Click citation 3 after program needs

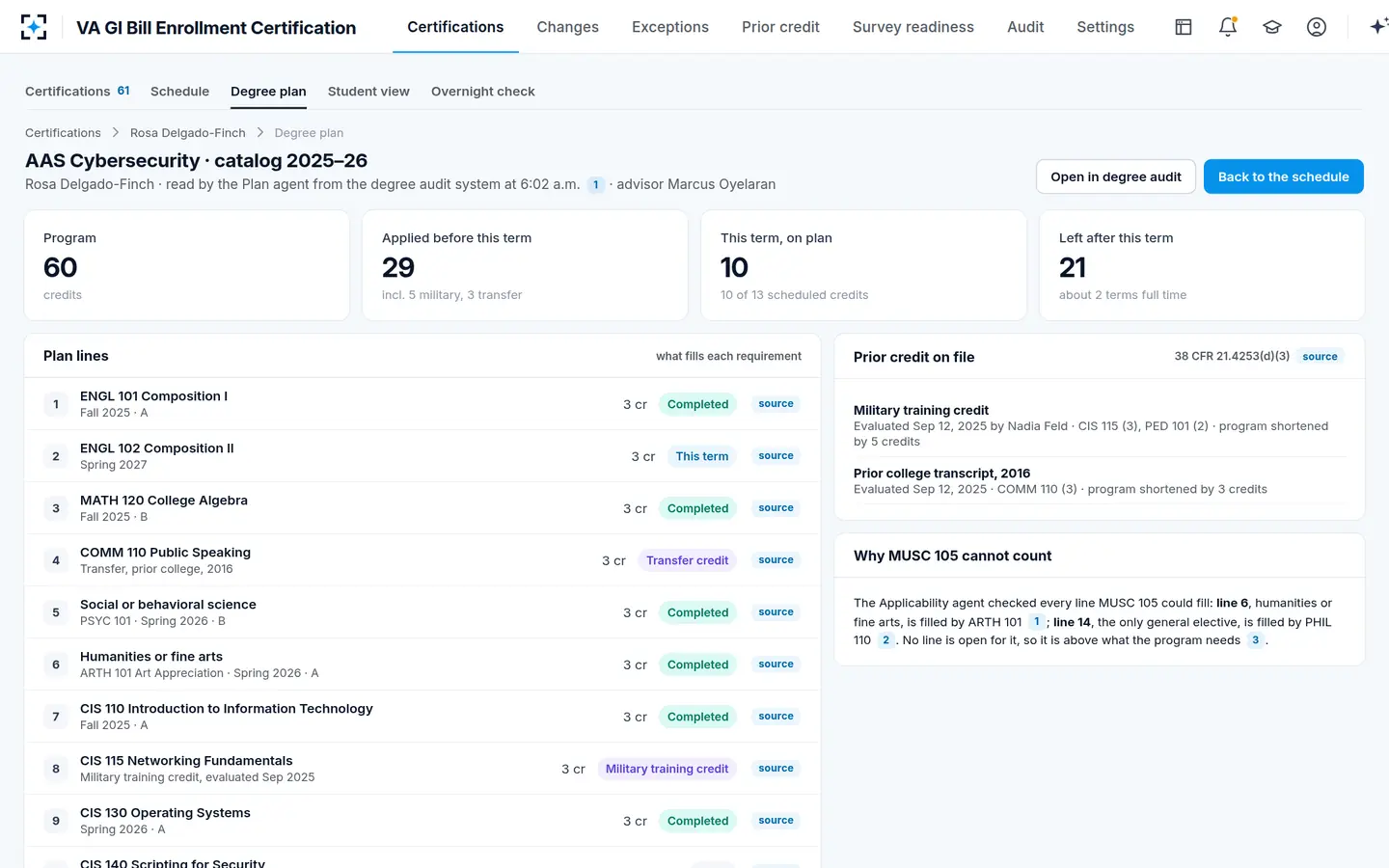click(x=1255, y=640)
